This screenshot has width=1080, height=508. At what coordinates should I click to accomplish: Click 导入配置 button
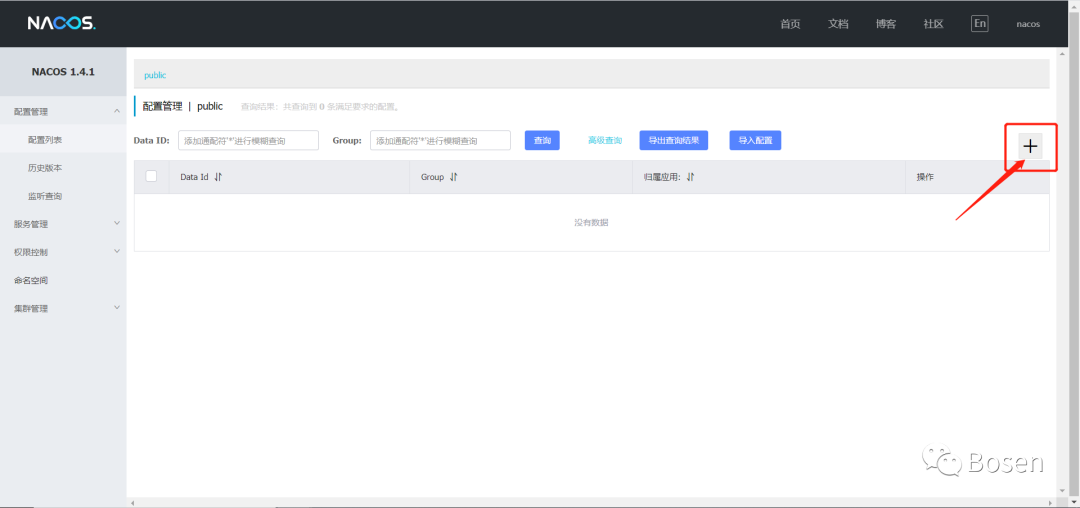click(x=755, y=140)
